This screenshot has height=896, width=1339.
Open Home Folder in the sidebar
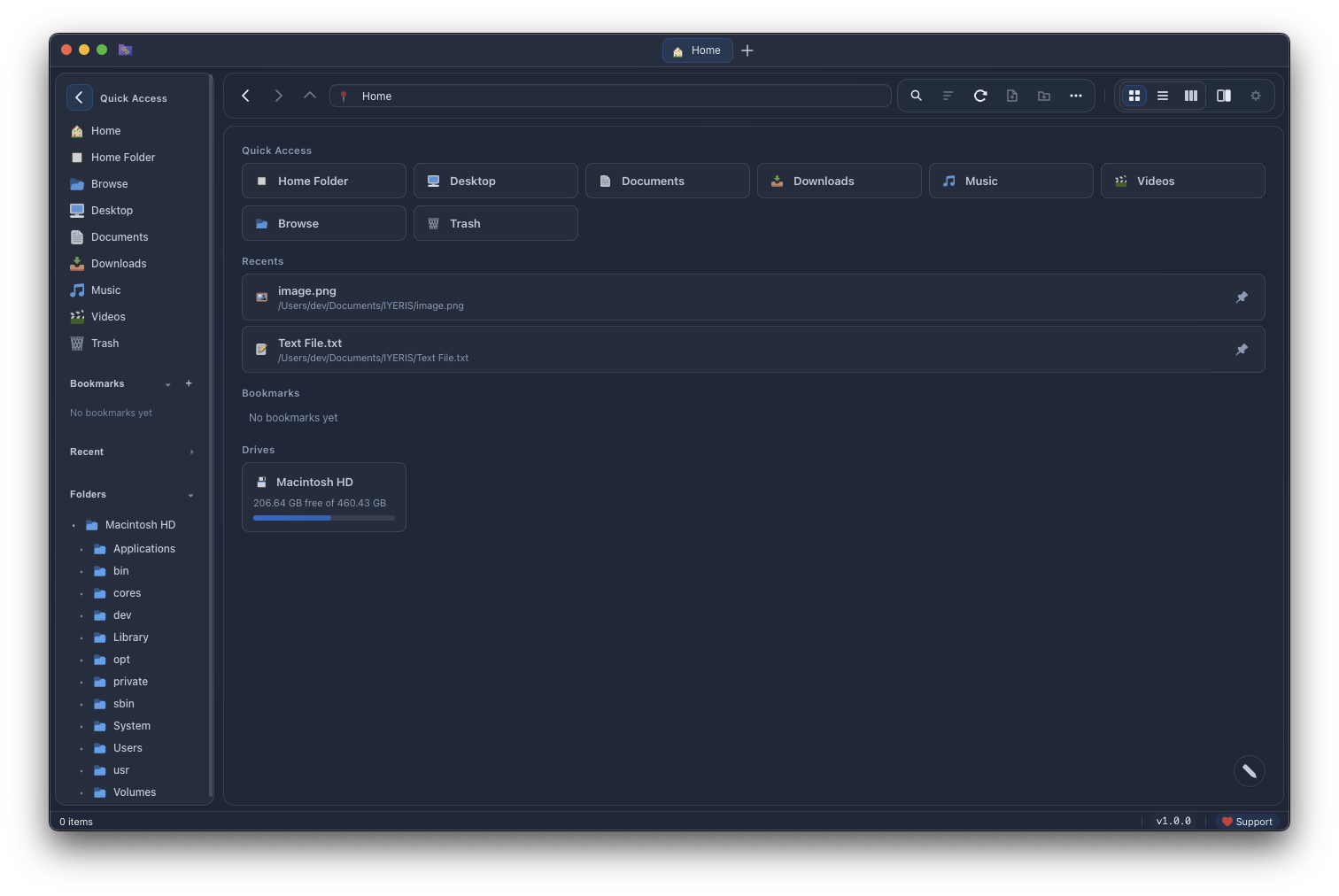(133, 158)
